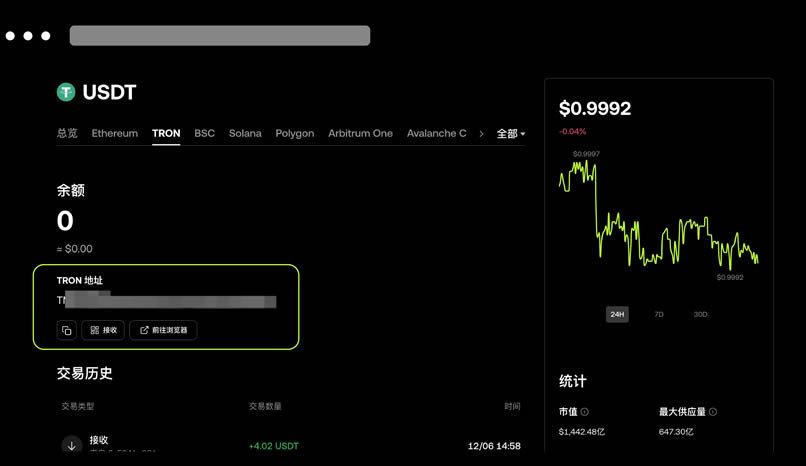The width and height of the screenshot is (806, 466).
Task: Click external link icon on 前往浏览器
Action: coord(144,330)
